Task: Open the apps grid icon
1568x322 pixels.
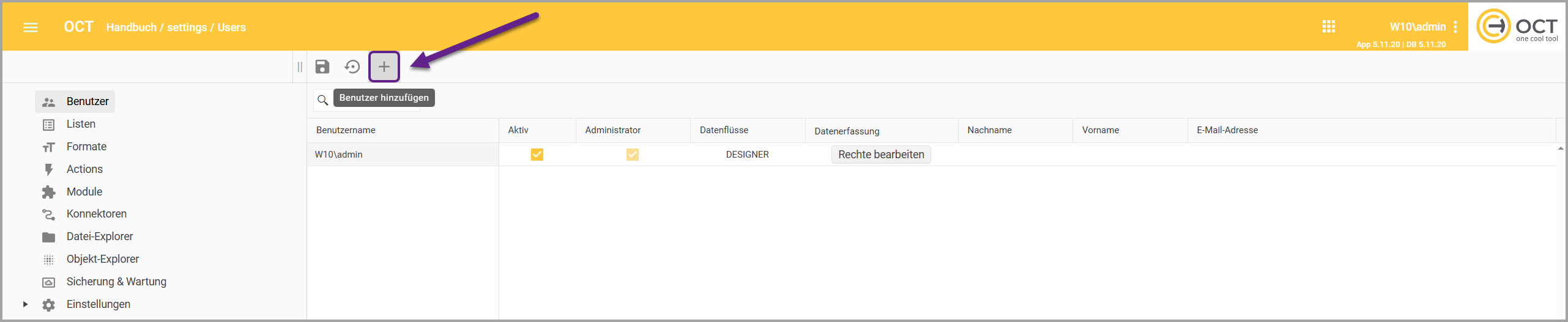Action: [1328, 27]
